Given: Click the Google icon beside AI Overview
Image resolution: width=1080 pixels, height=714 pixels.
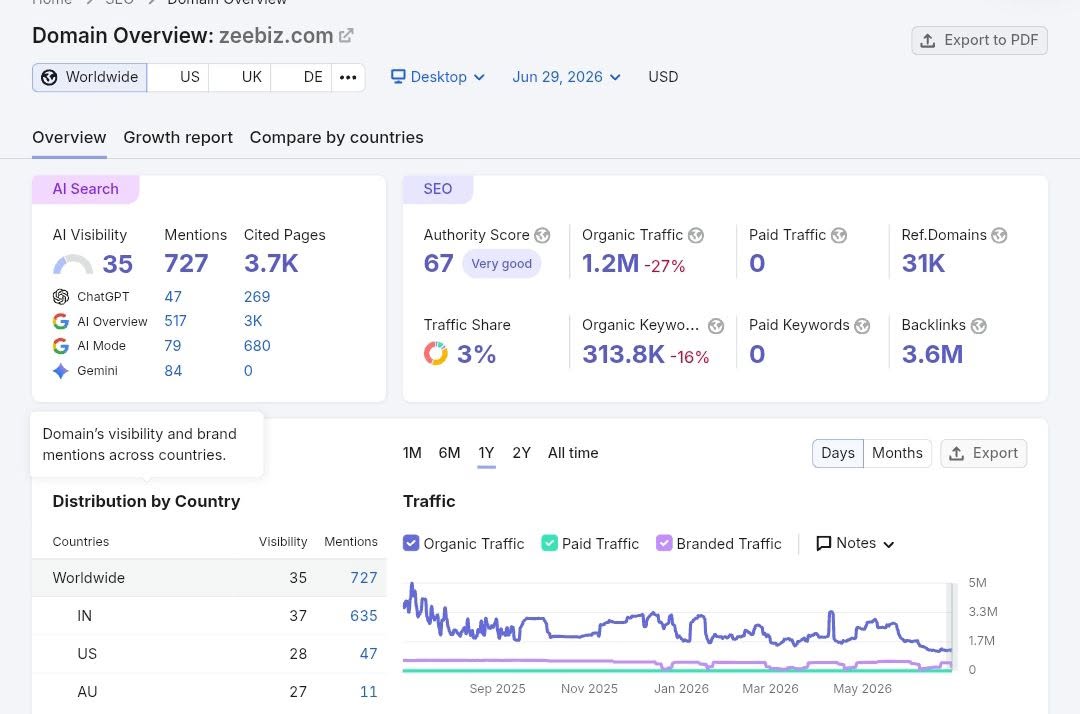Looking at the screenshot, I should [x=61, y=322].
